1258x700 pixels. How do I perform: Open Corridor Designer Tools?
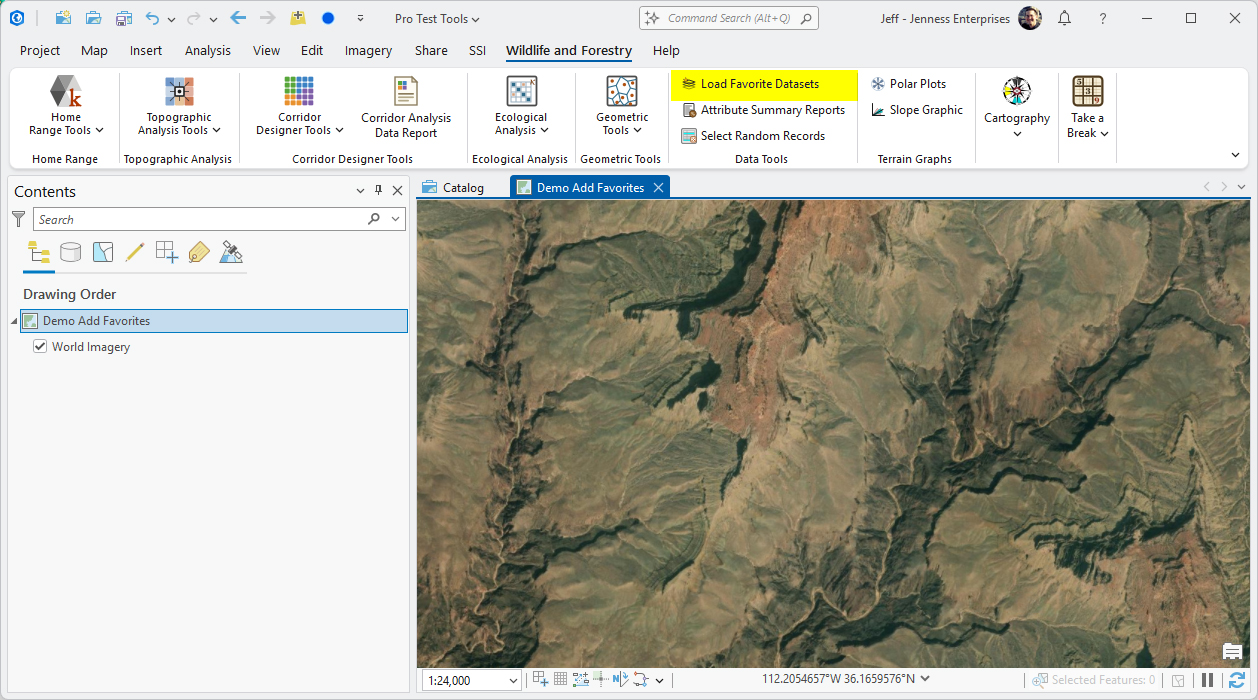[x=299, y=108]
